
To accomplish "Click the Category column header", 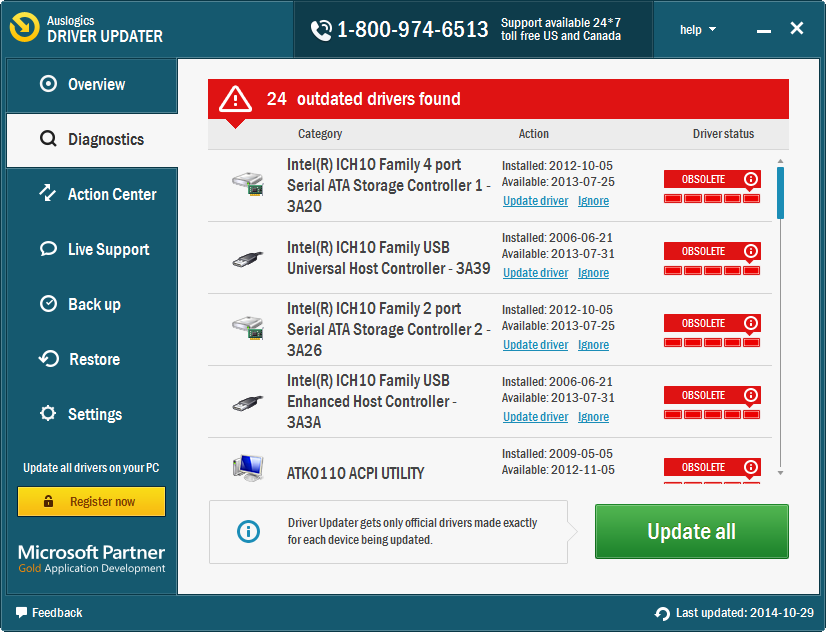I will click(320, 134).
